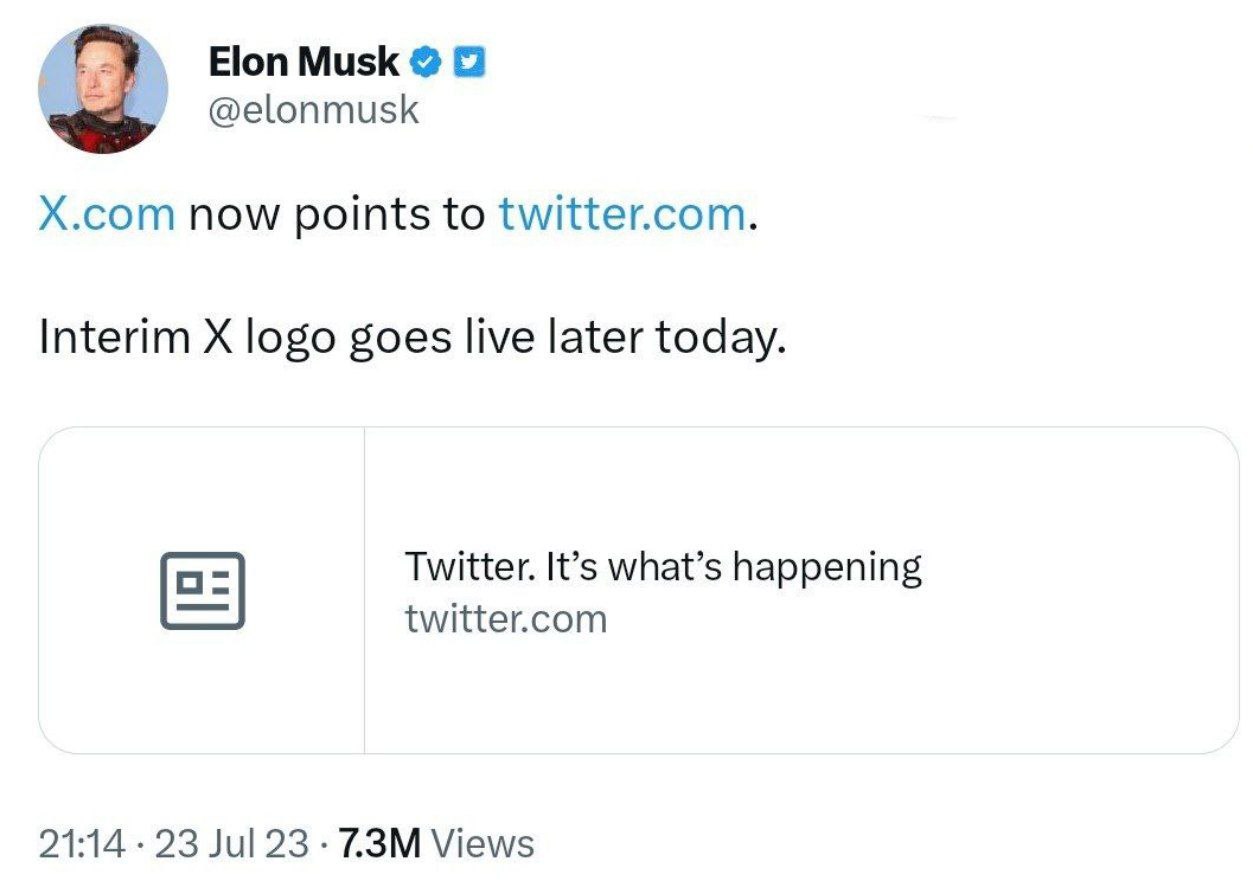This screenshot has height=881, width=1253.
Task: Click the 21:14 timestamp
Action: coord(82,844)
